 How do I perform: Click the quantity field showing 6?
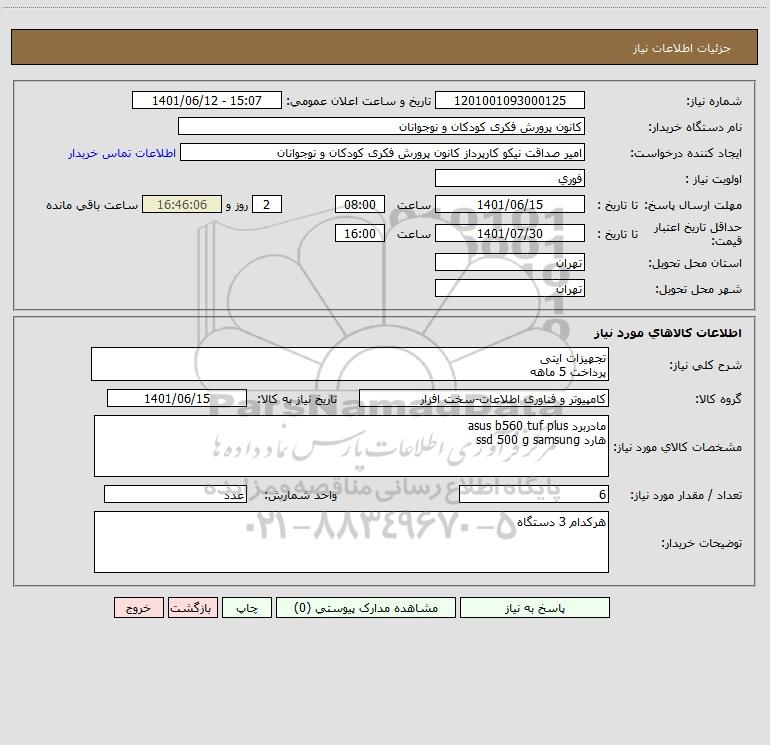(534, 494)
